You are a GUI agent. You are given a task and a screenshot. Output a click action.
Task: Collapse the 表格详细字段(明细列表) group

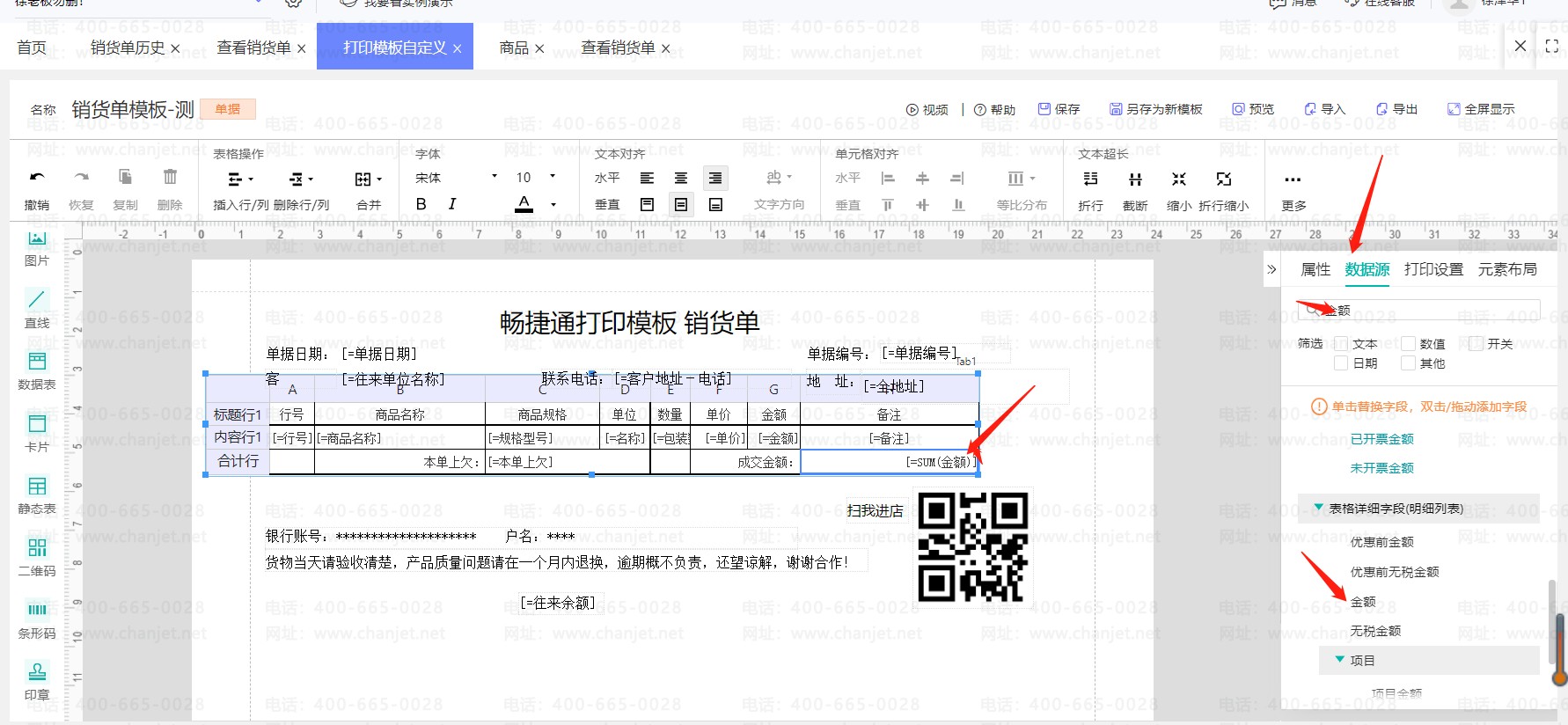(1319, 508)
